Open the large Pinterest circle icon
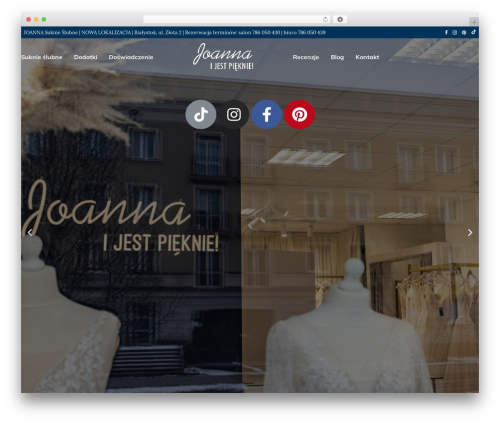The image size is (500, 423). (299, 114)
